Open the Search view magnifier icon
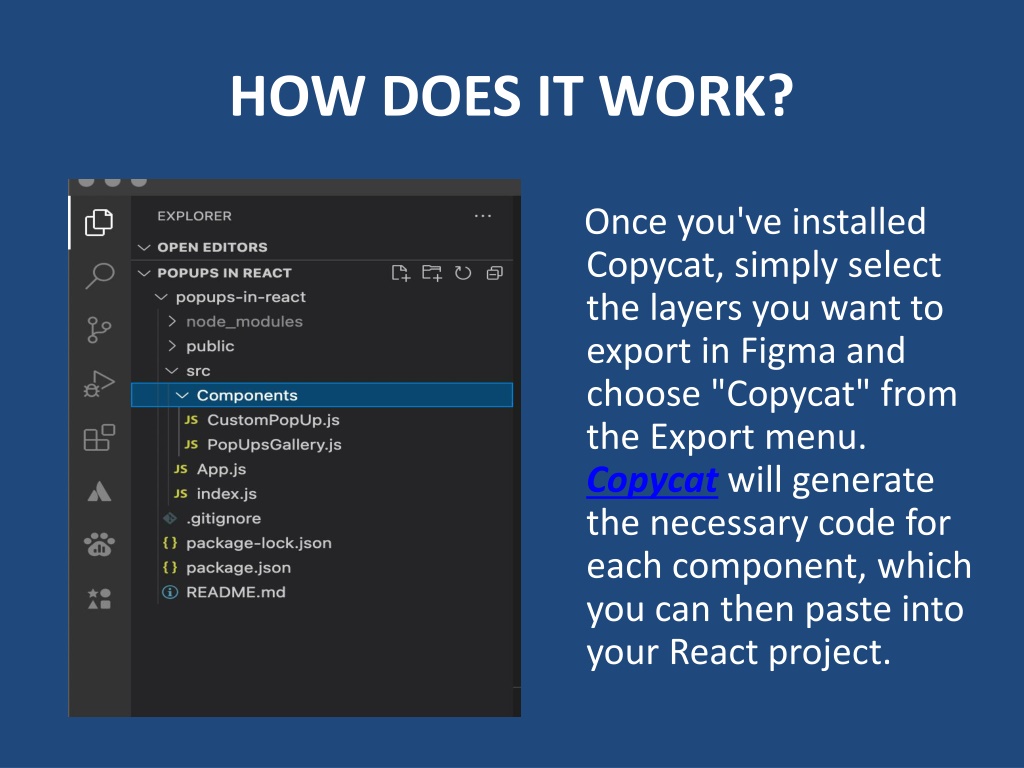Image resolution: width=1024 pixels, height=768 pixels. (x=99, y=276)
